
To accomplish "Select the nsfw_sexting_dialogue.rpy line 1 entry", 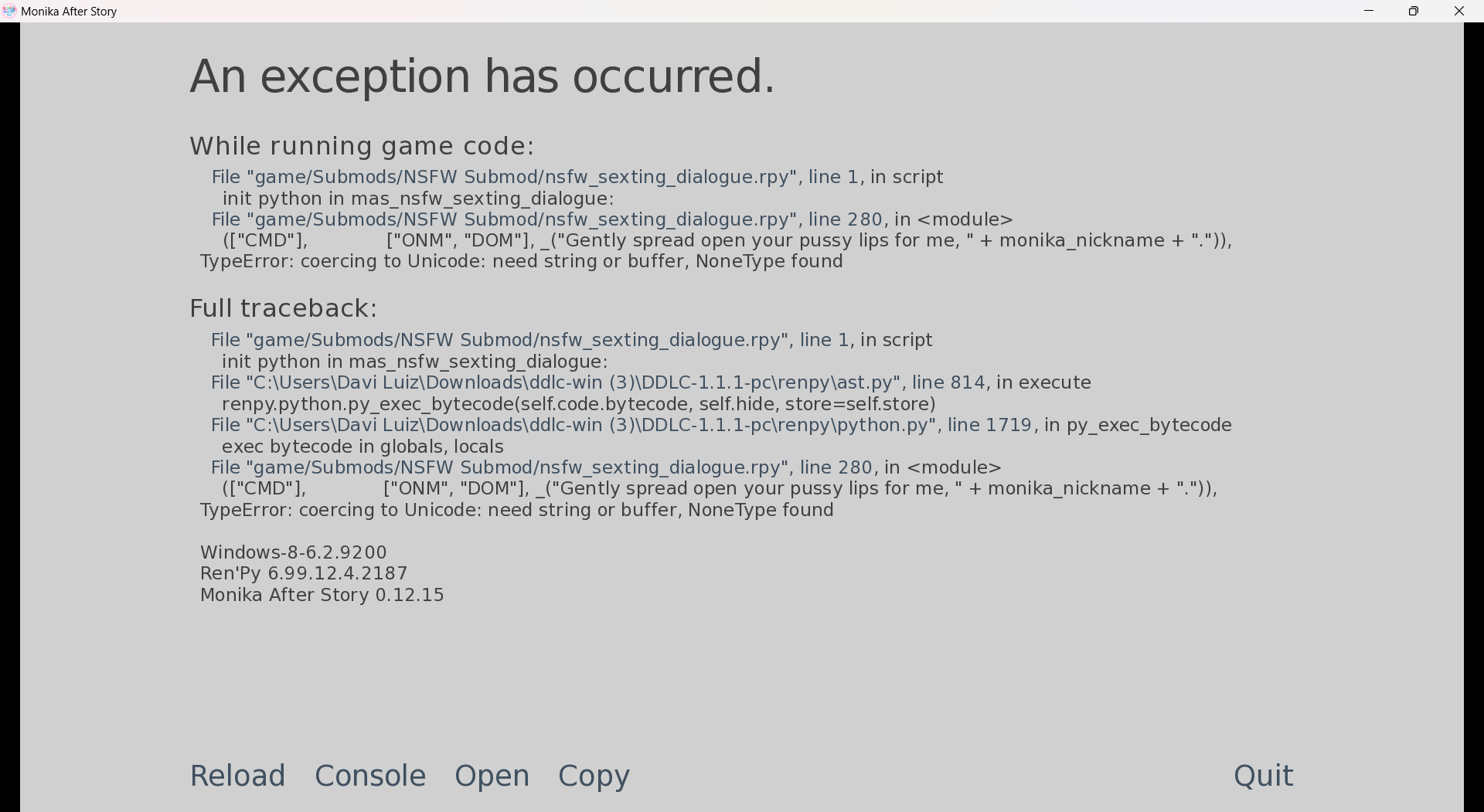I will coord(577,177).
